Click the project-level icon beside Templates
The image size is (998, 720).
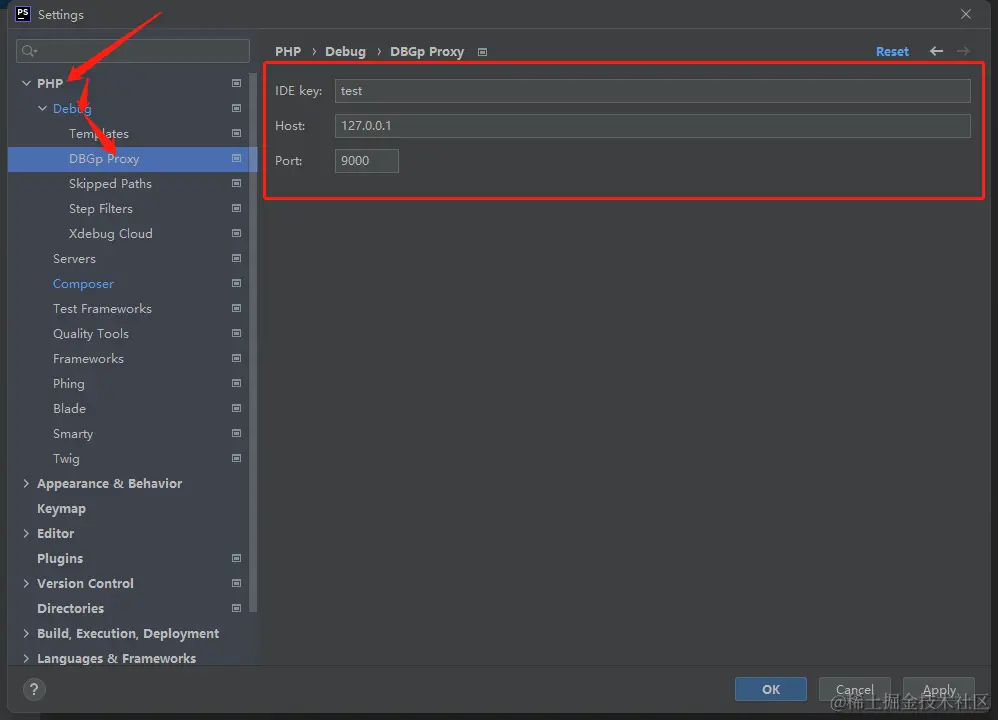[236, 133]
